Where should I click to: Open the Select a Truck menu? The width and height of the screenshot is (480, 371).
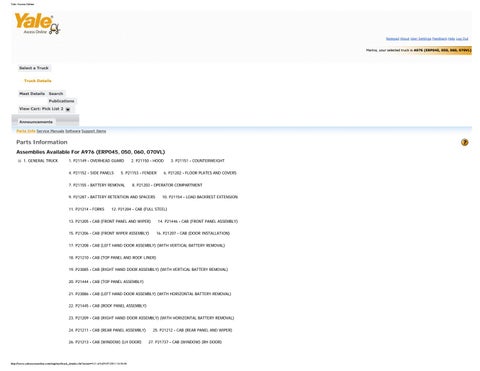(34, 68)
